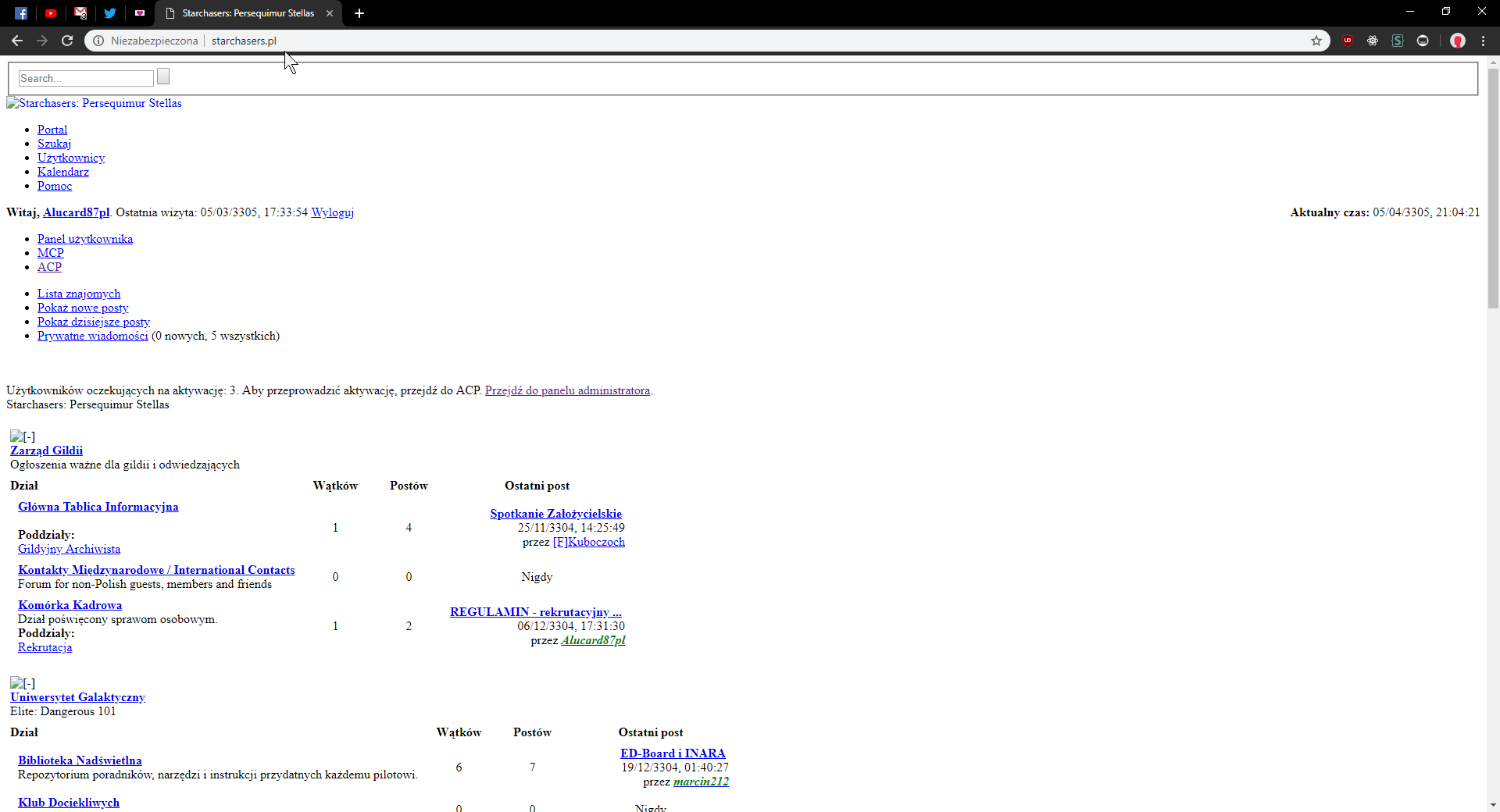The image size is (1500, 812).
Task: Click the site info icon in address bar
Action: click(x=98, y=41)
